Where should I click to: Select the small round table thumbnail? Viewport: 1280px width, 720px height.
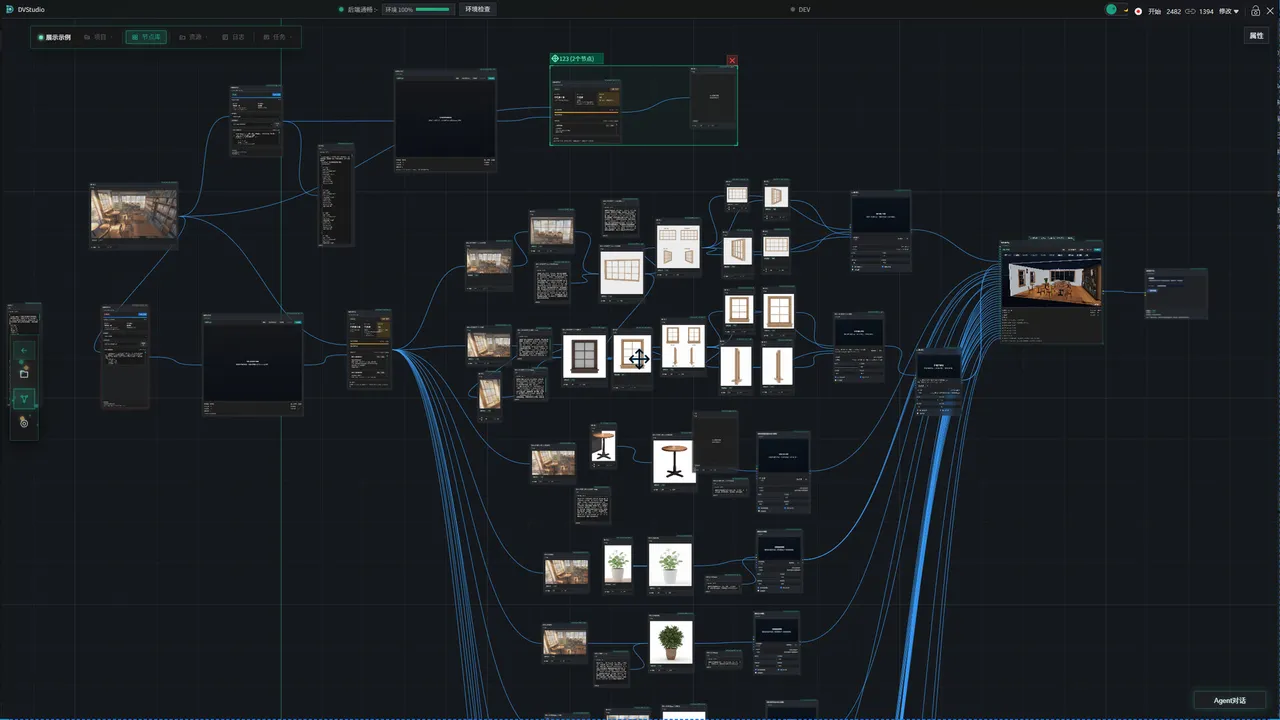pos(603,445)
